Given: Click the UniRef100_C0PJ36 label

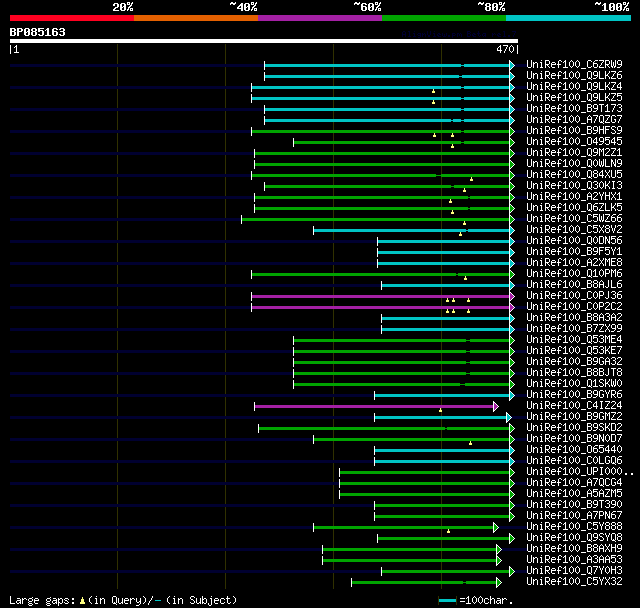Looking at the screenshot, I should pyautogui.click(x=574, y=296).
